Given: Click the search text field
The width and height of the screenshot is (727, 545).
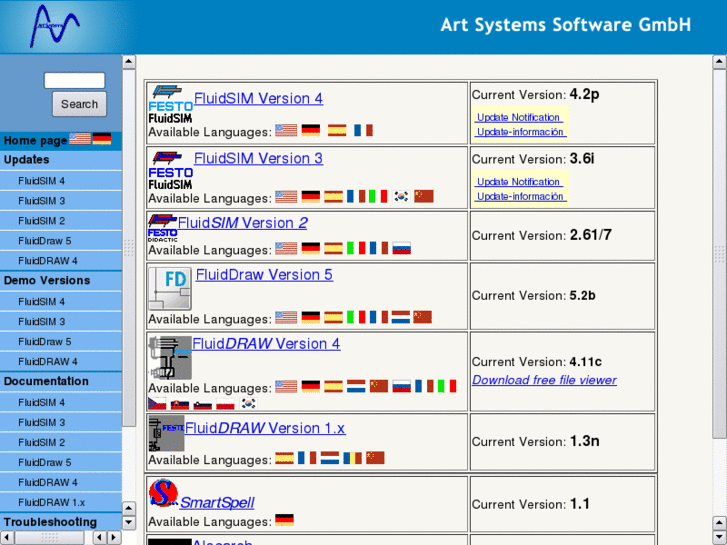Looking at the screenshot, I should pyautogui.click(x=74, y=80).
